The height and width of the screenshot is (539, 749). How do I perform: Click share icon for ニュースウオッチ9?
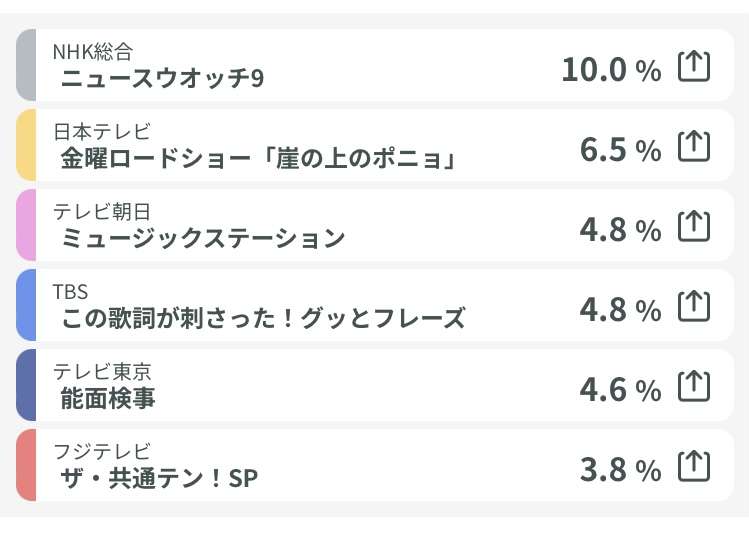pyautogui.click(x=694, y=66)
